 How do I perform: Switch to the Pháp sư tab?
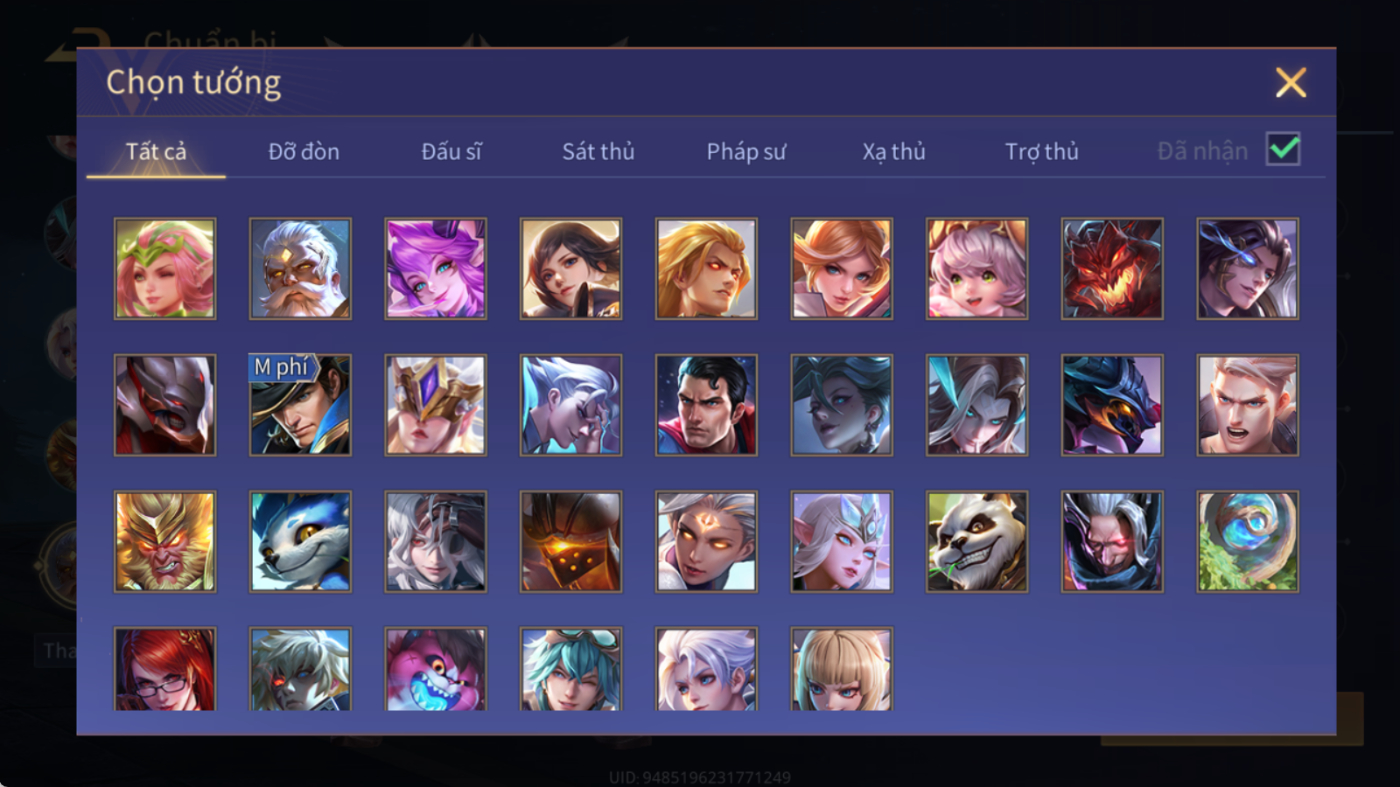click(746, 152)
